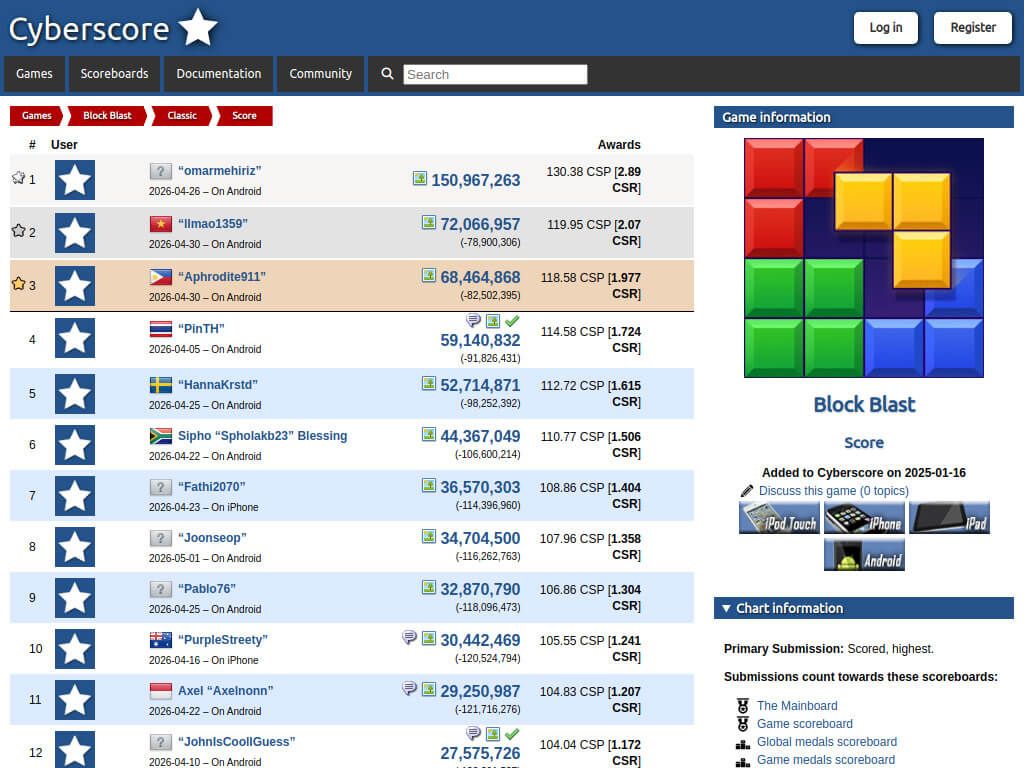Click the comment bubble icon on PurpleStreety's row
The image size is (1024, 768).
pos(409,637)
